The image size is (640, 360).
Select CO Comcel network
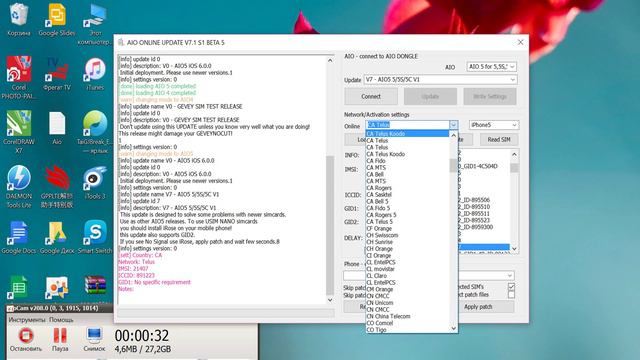point(407,323)
